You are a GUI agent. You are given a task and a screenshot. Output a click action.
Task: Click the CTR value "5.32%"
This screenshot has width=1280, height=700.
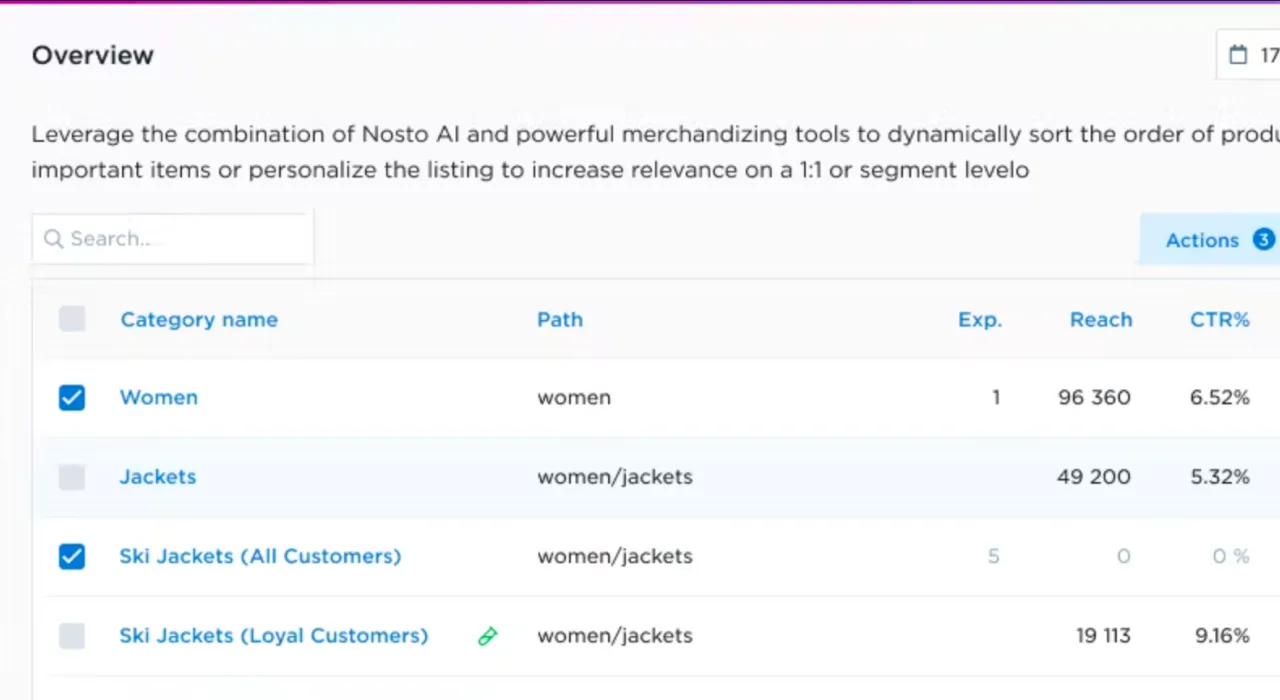(x=1220, y=477)
